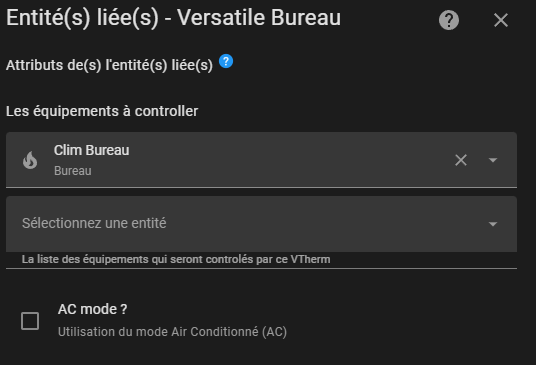Click the separator line below the VTherm helper text
This screenshot has width=536, height=365.
pyautogui.click(x=261, y=269)
